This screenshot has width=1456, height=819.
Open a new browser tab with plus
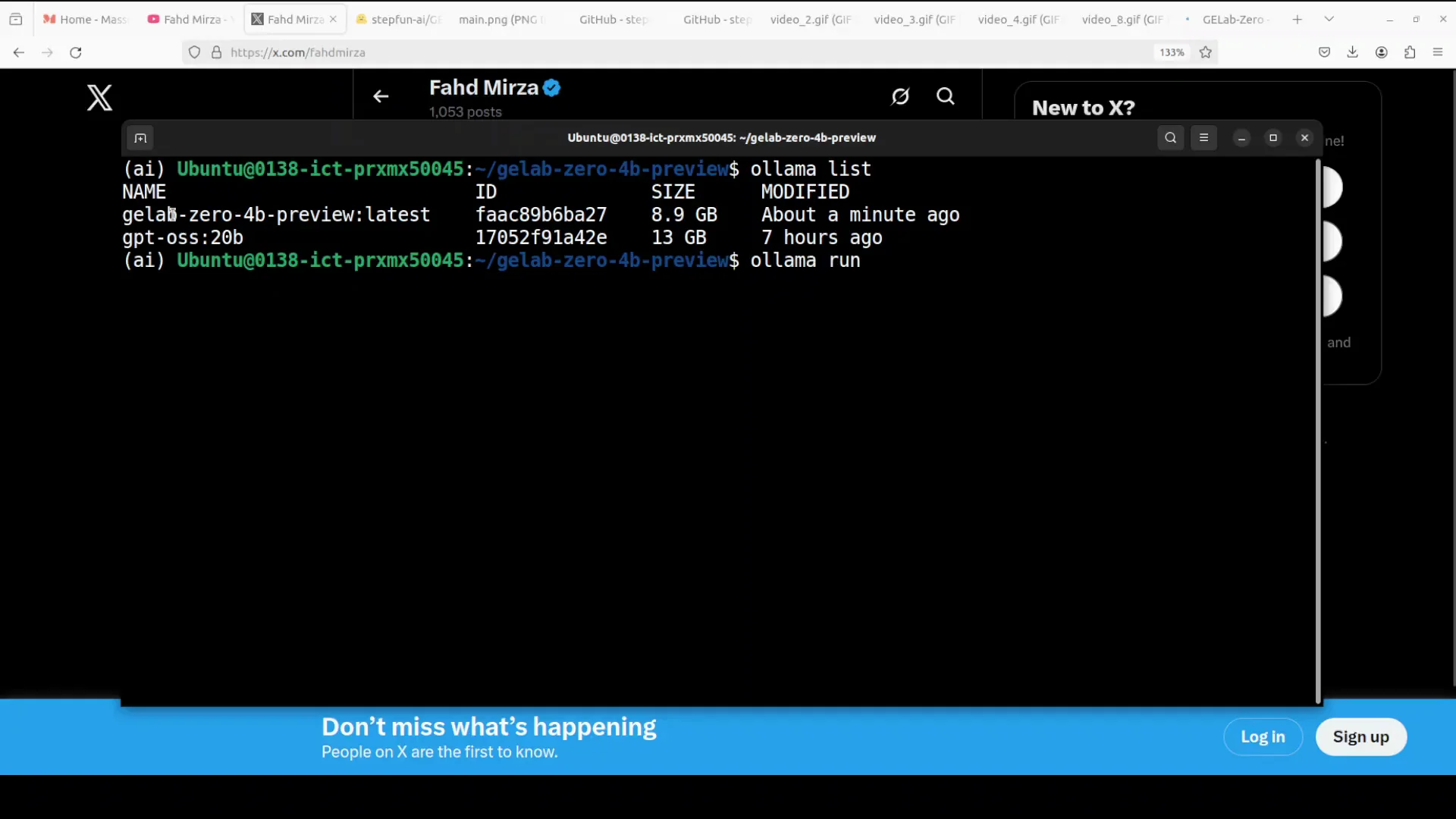click(x=1297, y=19)
